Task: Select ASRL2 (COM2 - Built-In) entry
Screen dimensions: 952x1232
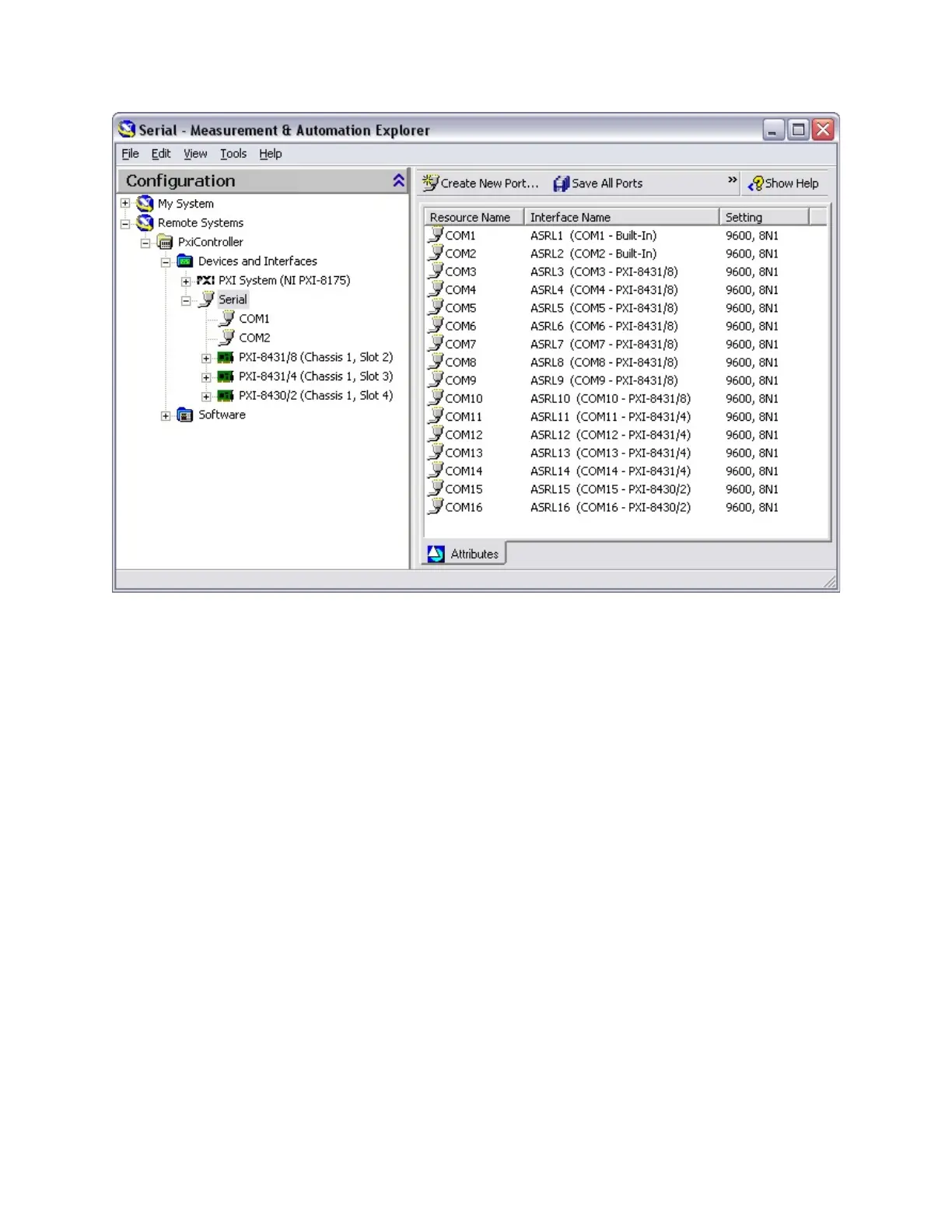Action: click(593, 254)
